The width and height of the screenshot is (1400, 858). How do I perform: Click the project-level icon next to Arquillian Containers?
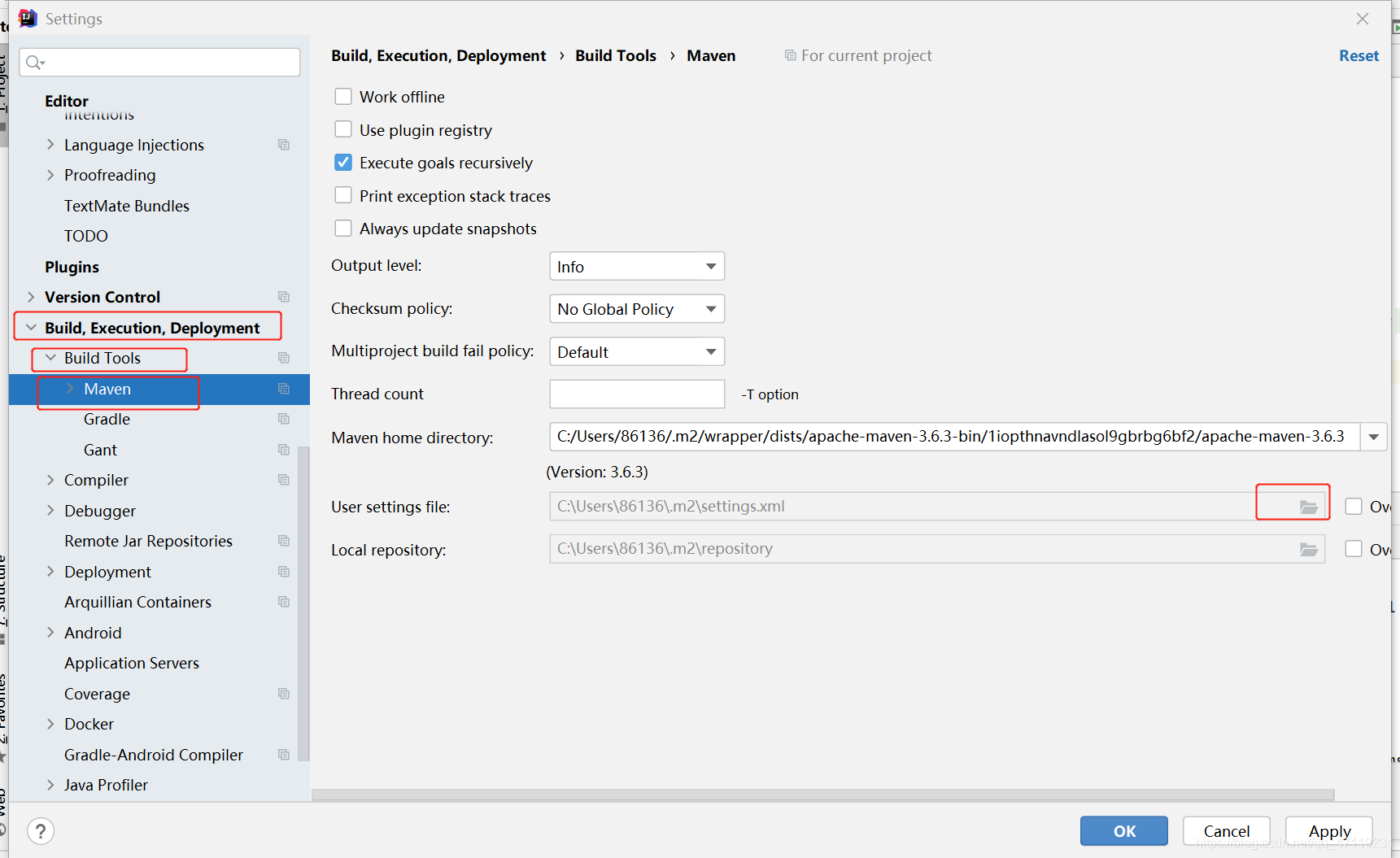(x=284, y=602)
